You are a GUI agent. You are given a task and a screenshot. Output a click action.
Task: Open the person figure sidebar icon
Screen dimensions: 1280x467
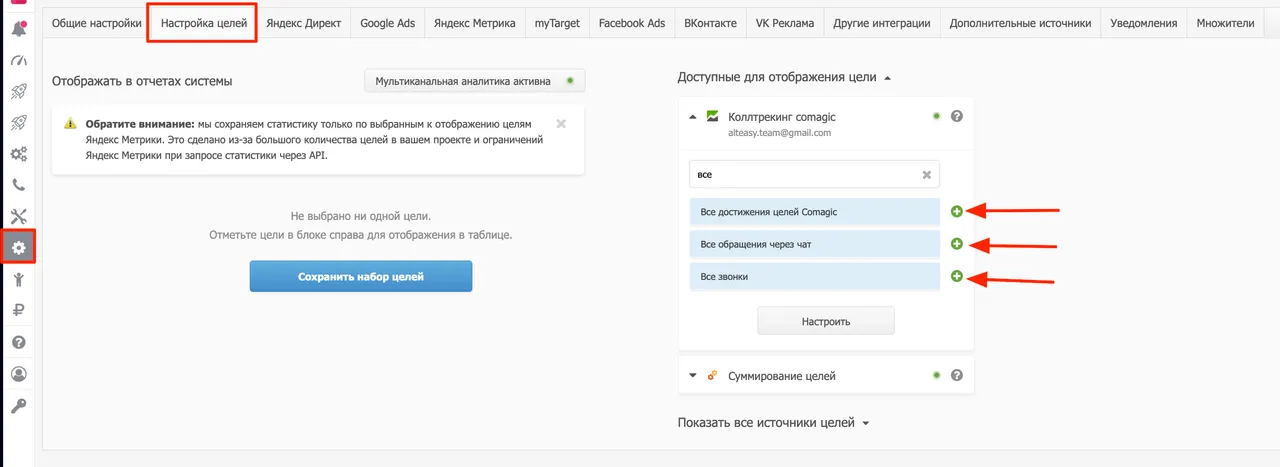tap(18, 279)
